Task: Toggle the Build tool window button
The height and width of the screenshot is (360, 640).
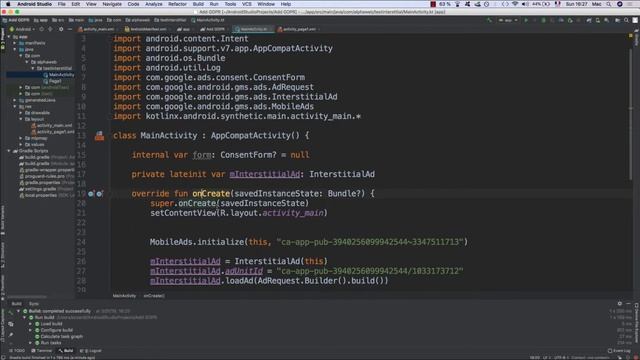Action: 66,351
